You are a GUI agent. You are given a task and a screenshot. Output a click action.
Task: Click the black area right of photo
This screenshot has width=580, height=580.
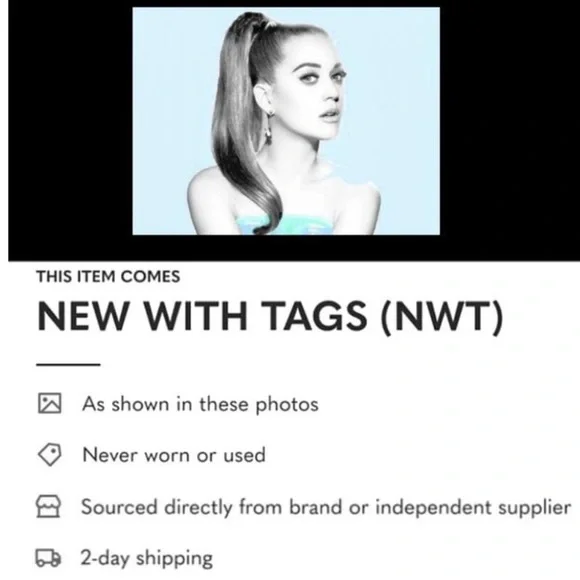point(510,121)
